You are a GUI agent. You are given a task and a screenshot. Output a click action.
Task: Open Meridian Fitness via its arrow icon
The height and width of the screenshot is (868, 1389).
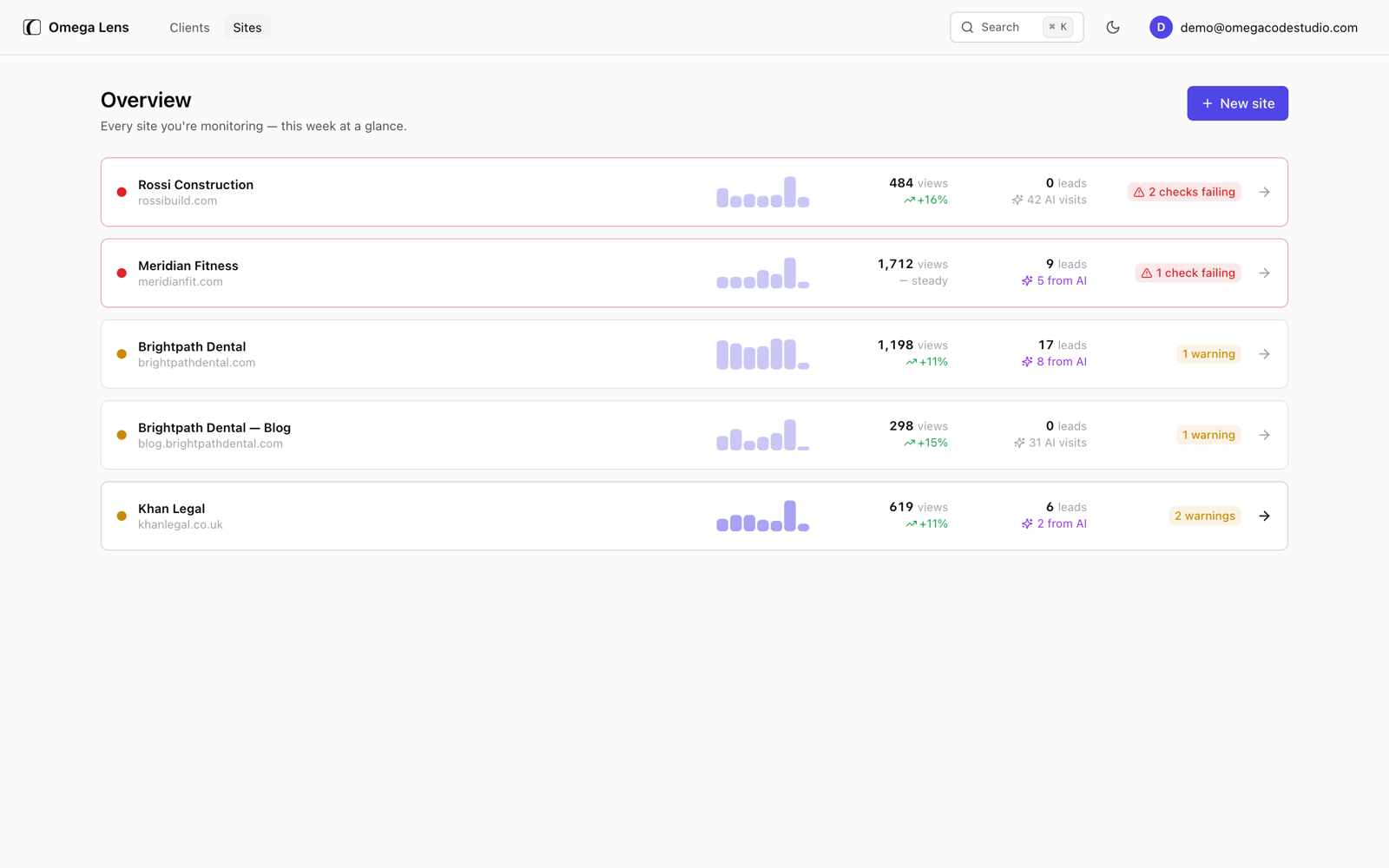click(1264, 273)
